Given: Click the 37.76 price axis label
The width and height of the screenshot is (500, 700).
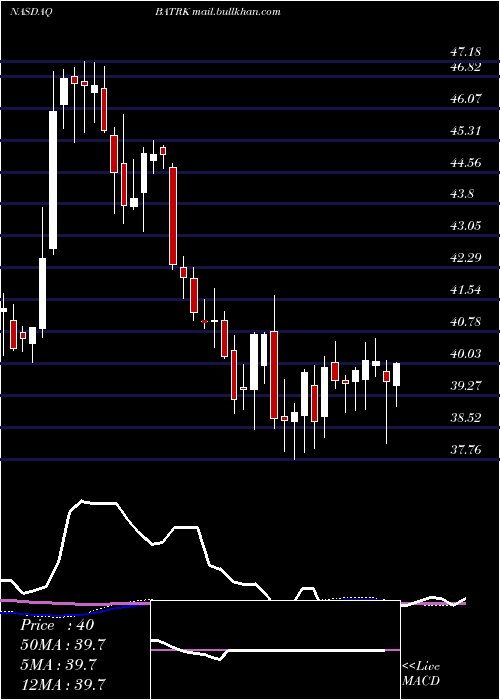Looking at the screenshot, I should point(466,450).
